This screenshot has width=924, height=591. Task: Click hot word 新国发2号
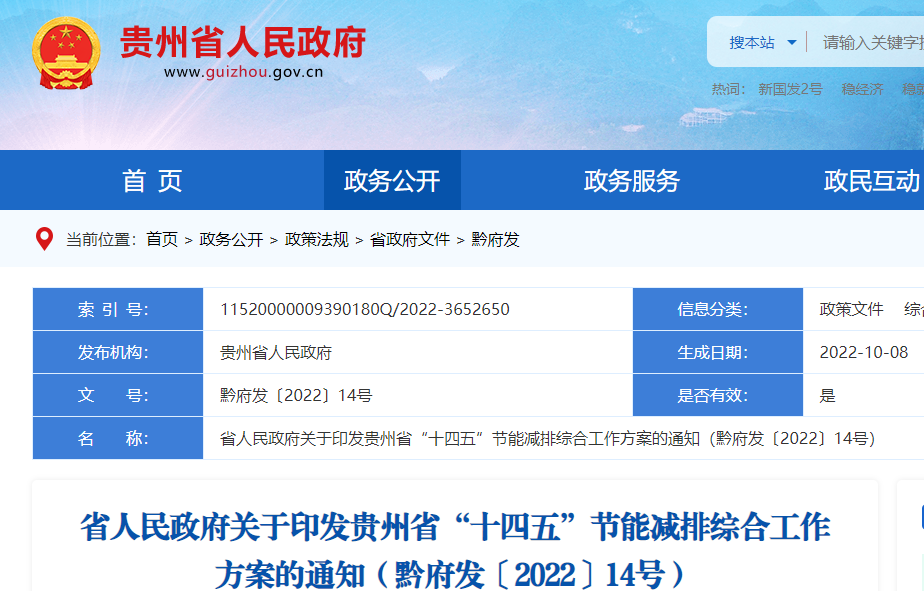pos(790,89)
